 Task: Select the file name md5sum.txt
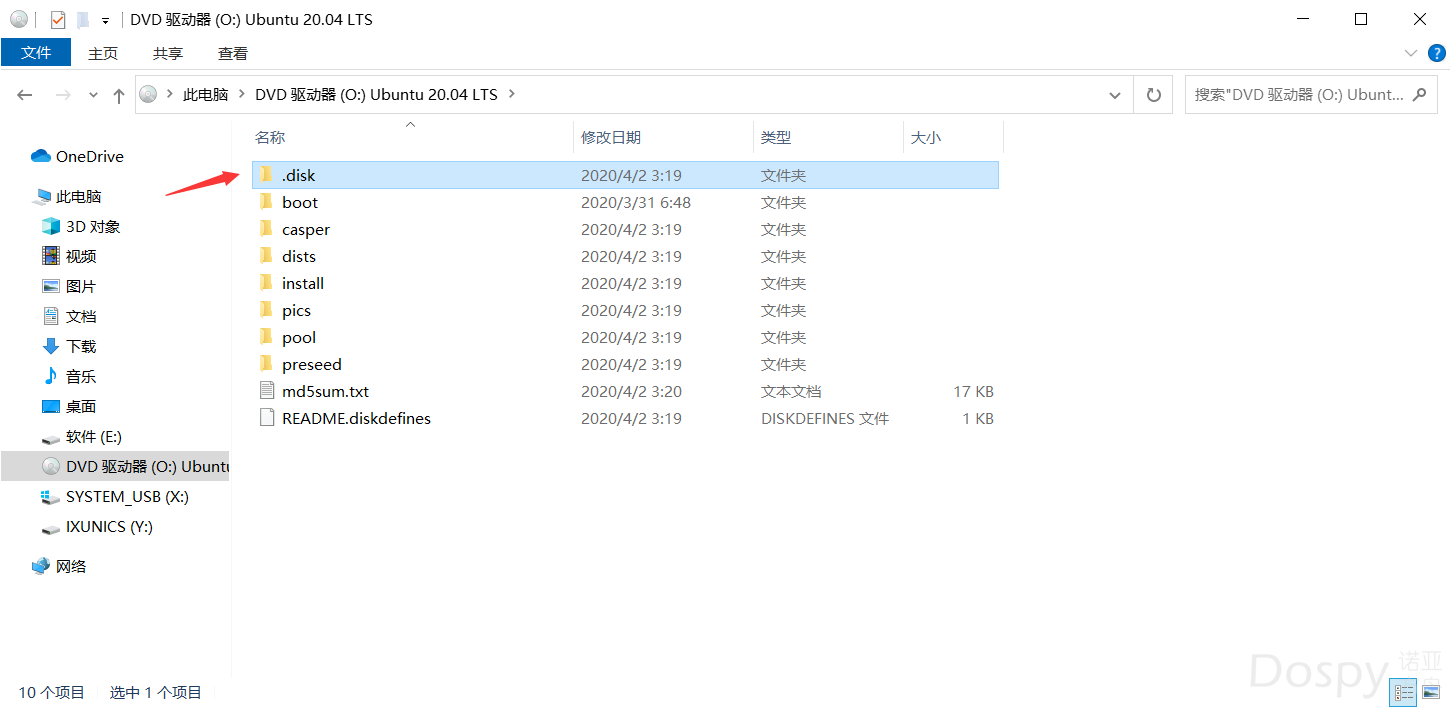[325, 391]
